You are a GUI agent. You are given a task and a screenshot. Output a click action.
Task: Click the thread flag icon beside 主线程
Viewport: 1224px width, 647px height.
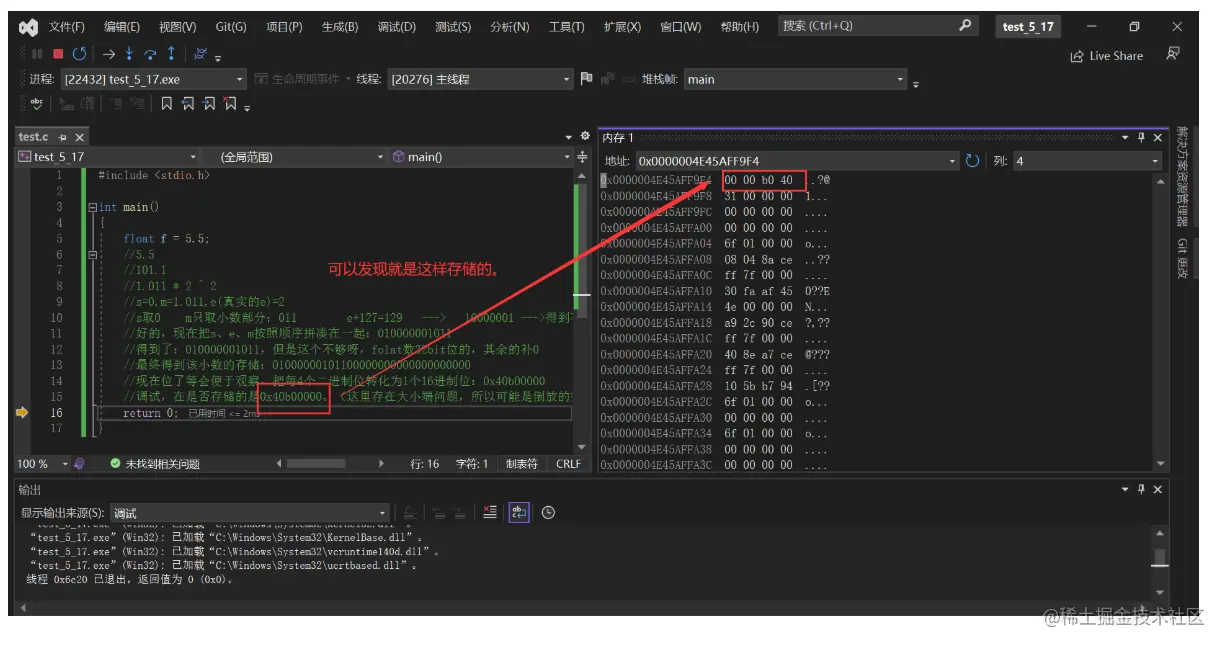pyautogui.click(x=587, y=79)
